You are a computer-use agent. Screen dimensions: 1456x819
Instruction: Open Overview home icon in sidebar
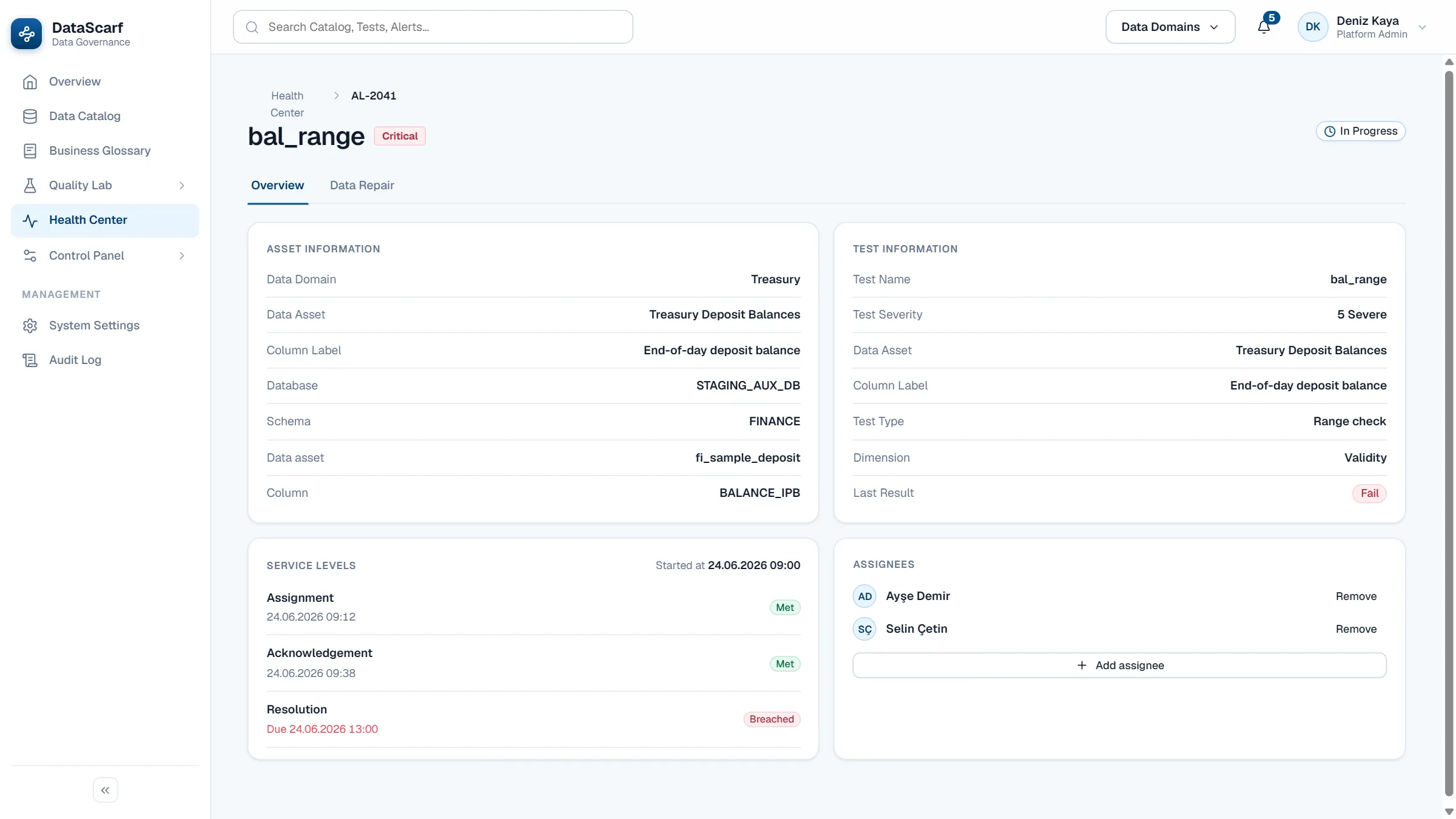click(x=30, y=82)
